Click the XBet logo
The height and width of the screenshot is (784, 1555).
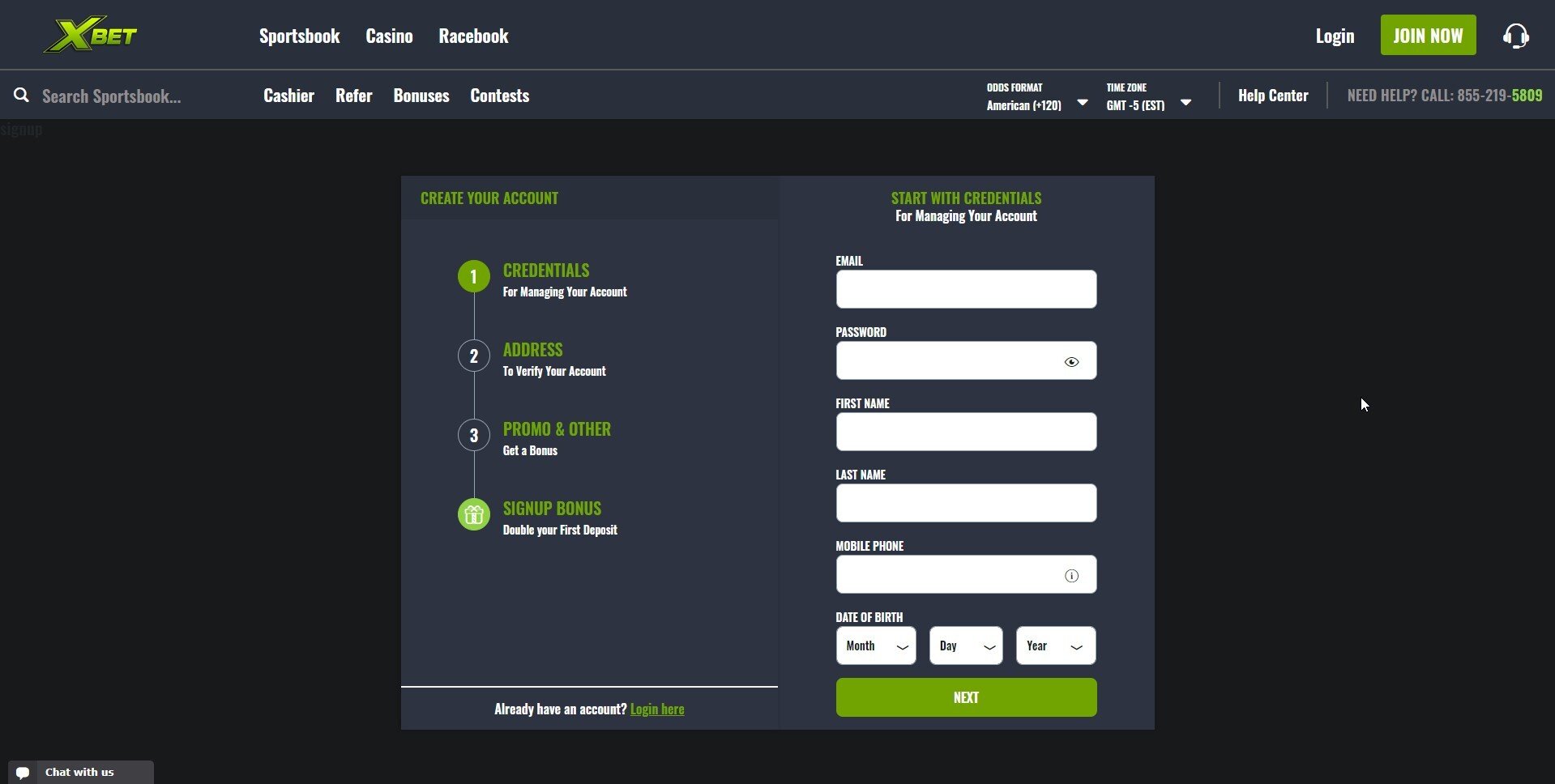(x=90, y=35)
